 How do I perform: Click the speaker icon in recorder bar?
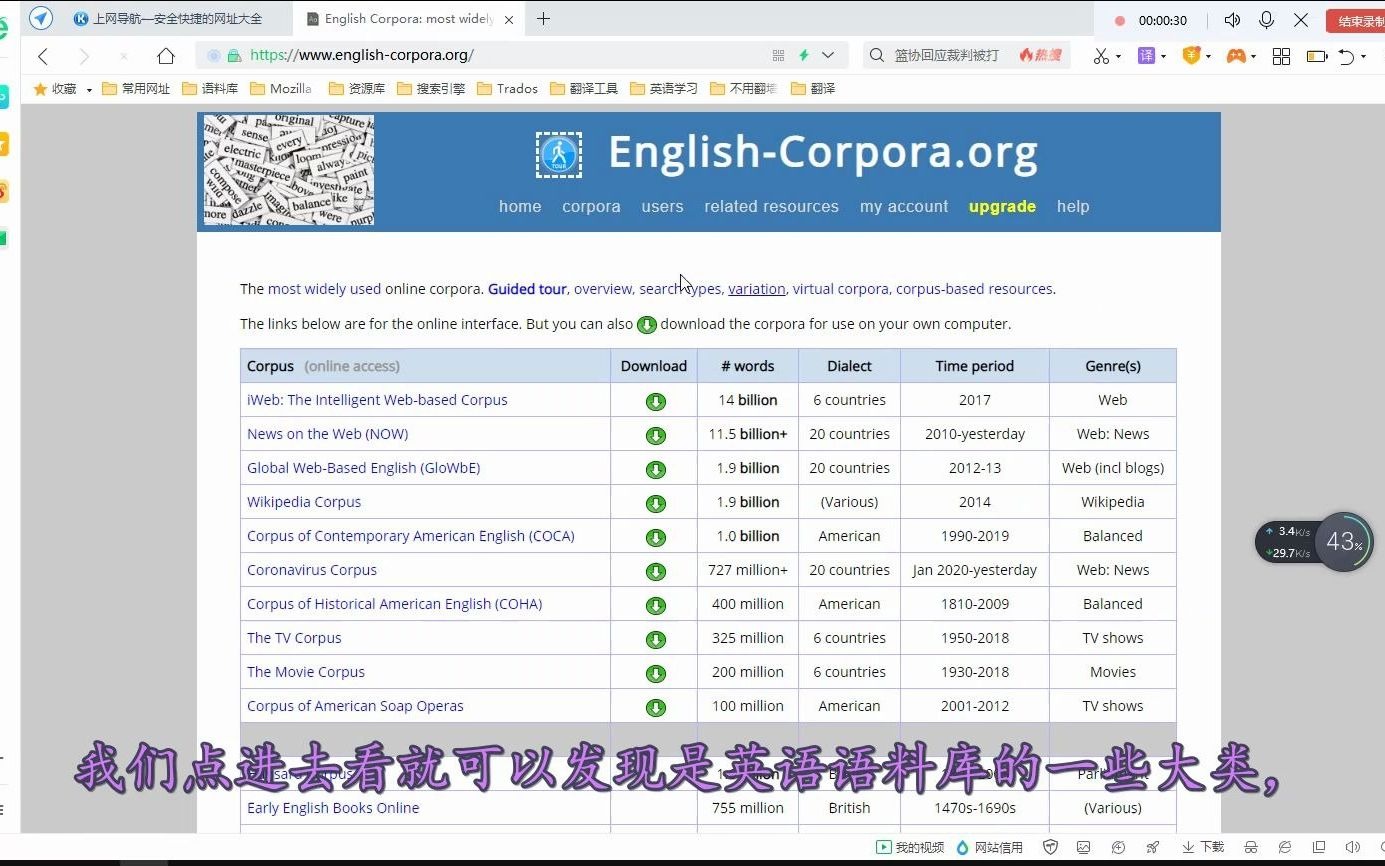coord(1232,20)
